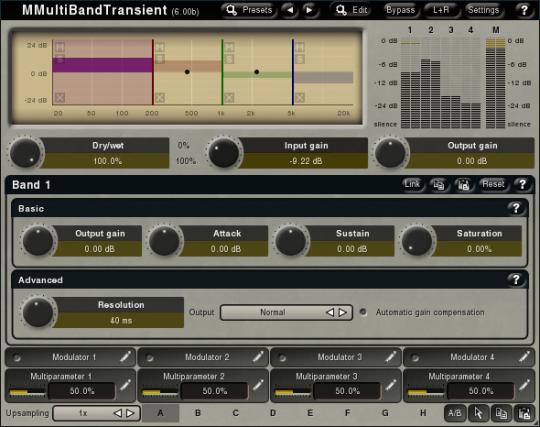Open Basic panel help icon
Image resolution: width=540 pixels, height=427 pixels.
pyautogui.click(x=516, y=208)
